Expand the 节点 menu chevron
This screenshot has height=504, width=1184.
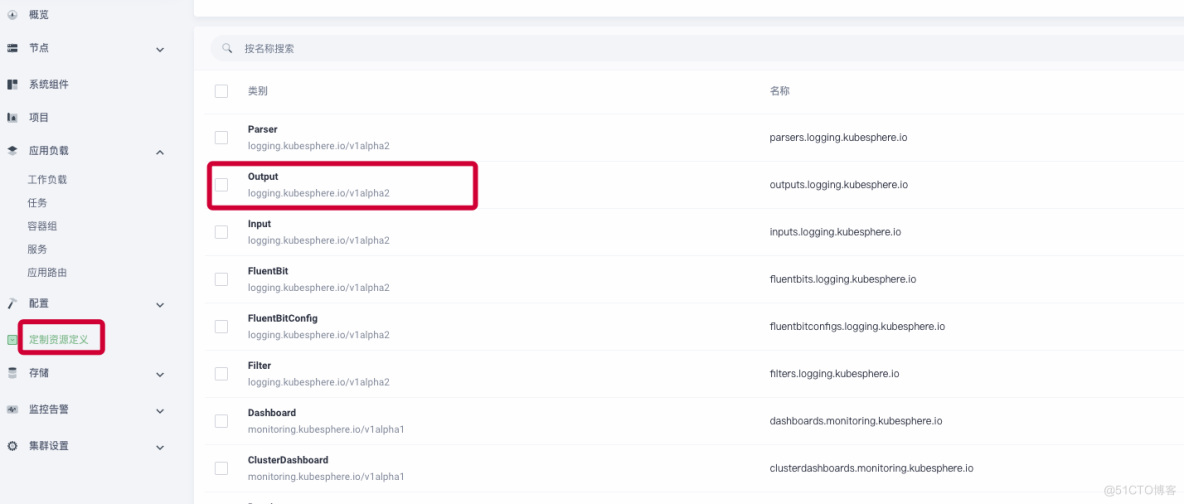coord(160,50)
